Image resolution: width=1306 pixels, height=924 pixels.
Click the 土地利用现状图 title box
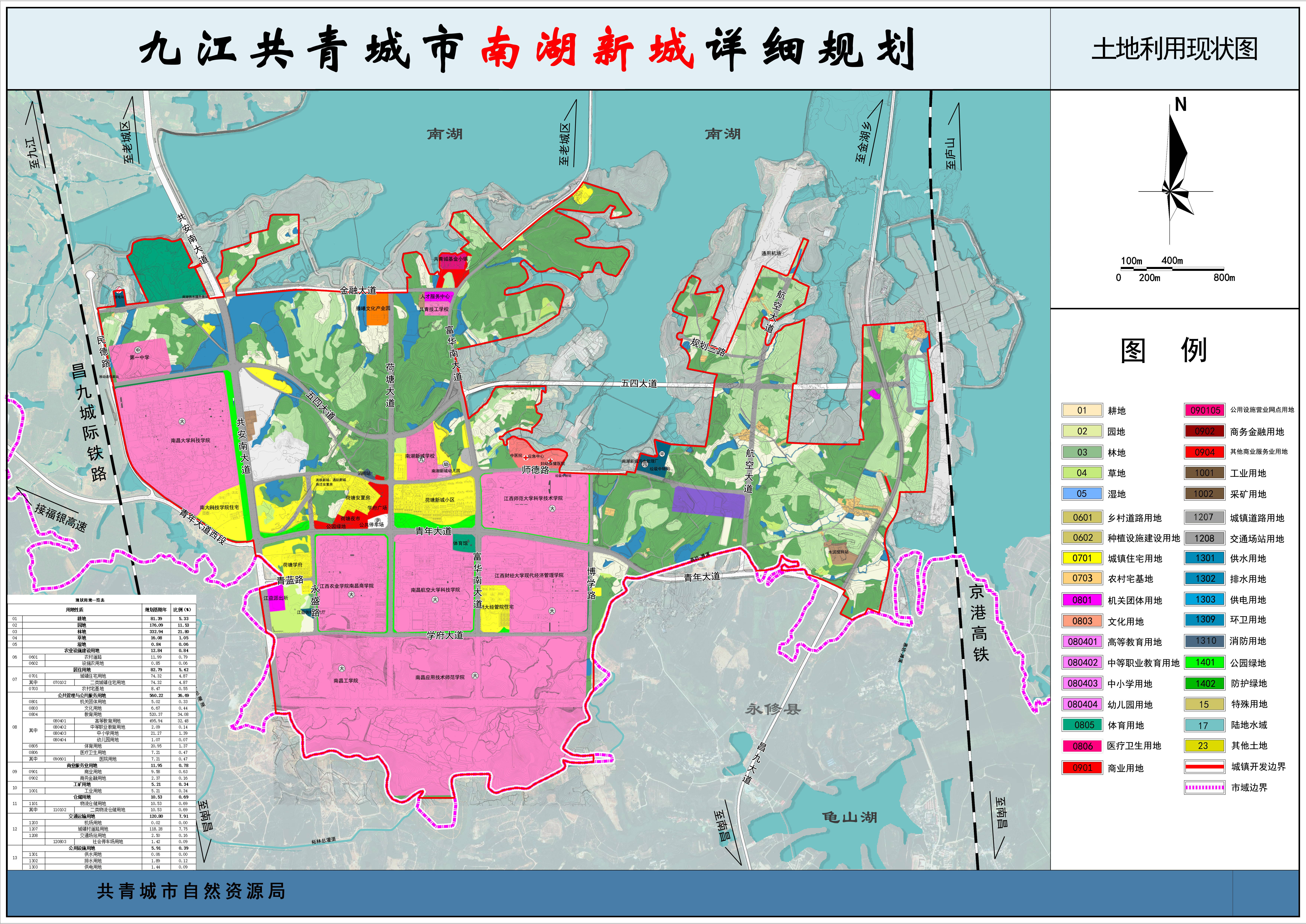(x=1174, y=49)
